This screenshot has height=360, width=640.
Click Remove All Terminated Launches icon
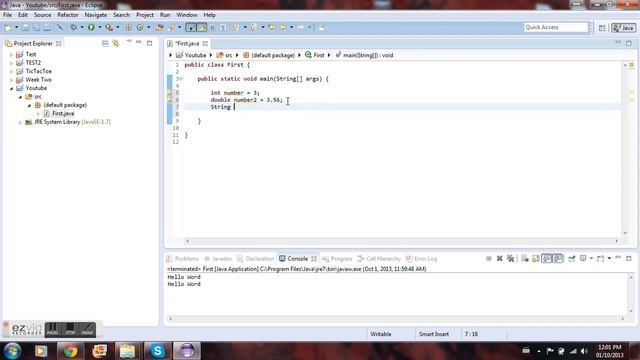510,258
